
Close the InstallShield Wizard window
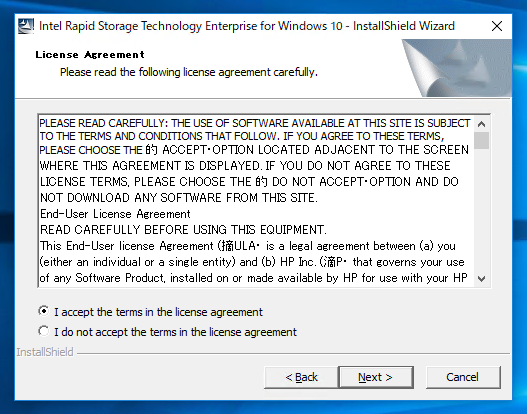coord(496,26)
